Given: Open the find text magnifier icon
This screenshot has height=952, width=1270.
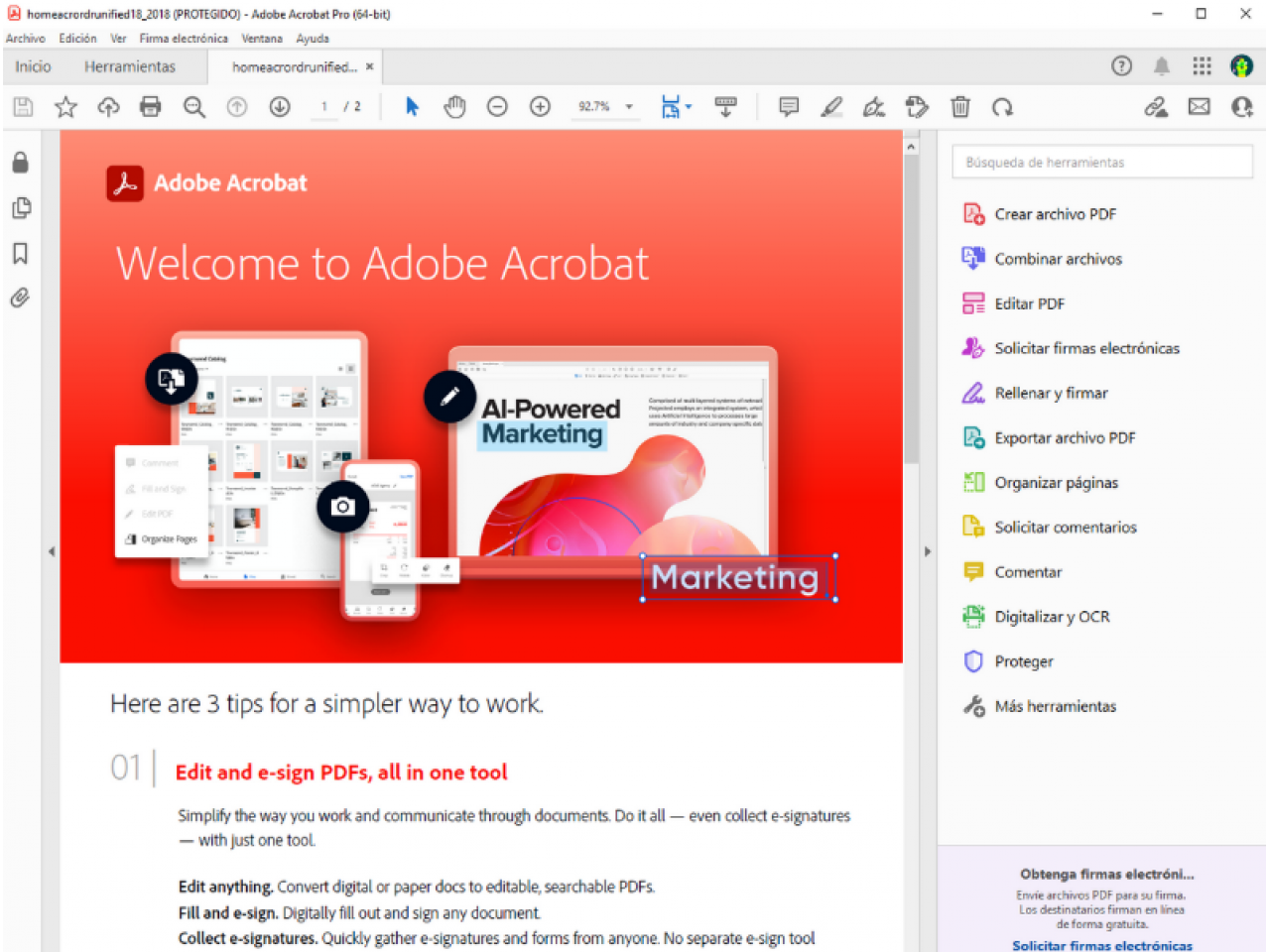Looking at the screenshot, I should 194,106.
